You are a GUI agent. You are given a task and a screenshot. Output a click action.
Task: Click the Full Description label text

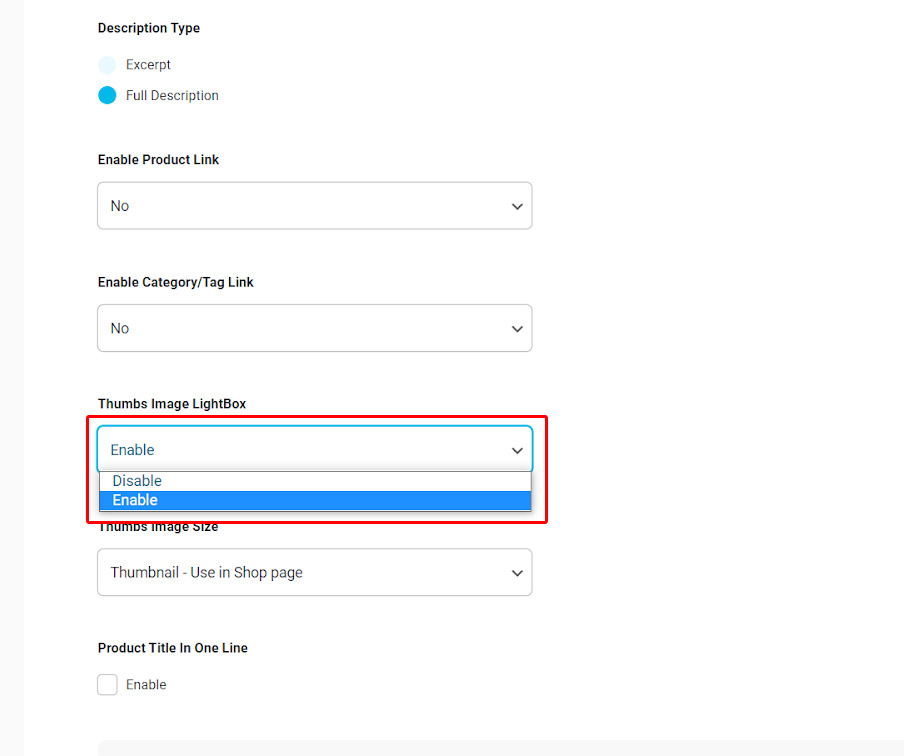pos(172,96)
